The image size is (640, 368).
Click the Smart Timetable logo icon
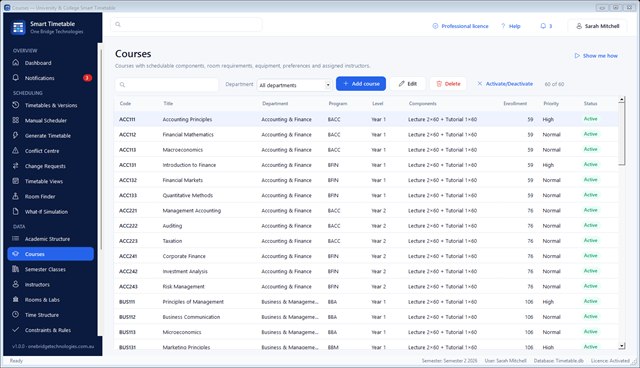pyautogui.click(x=18, y=27)
